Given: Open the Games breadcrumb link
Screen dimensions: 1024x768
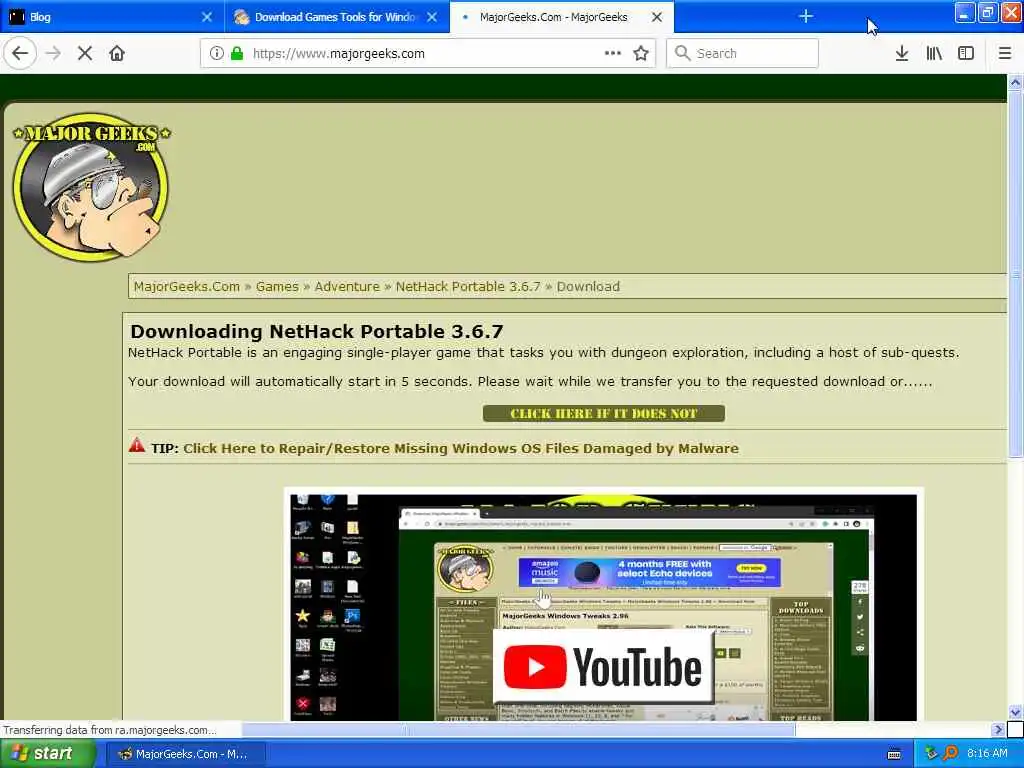Looking at the screenshot, I should 277,287.
